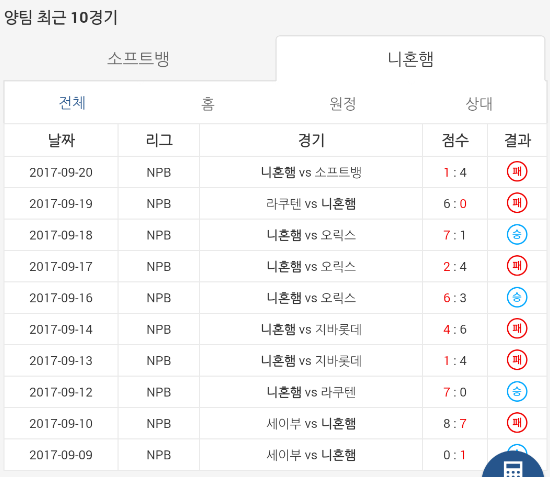Click the win icon for 2017-09-16
The width and height of the screenshot is (552, 477).
click(517, 297)
